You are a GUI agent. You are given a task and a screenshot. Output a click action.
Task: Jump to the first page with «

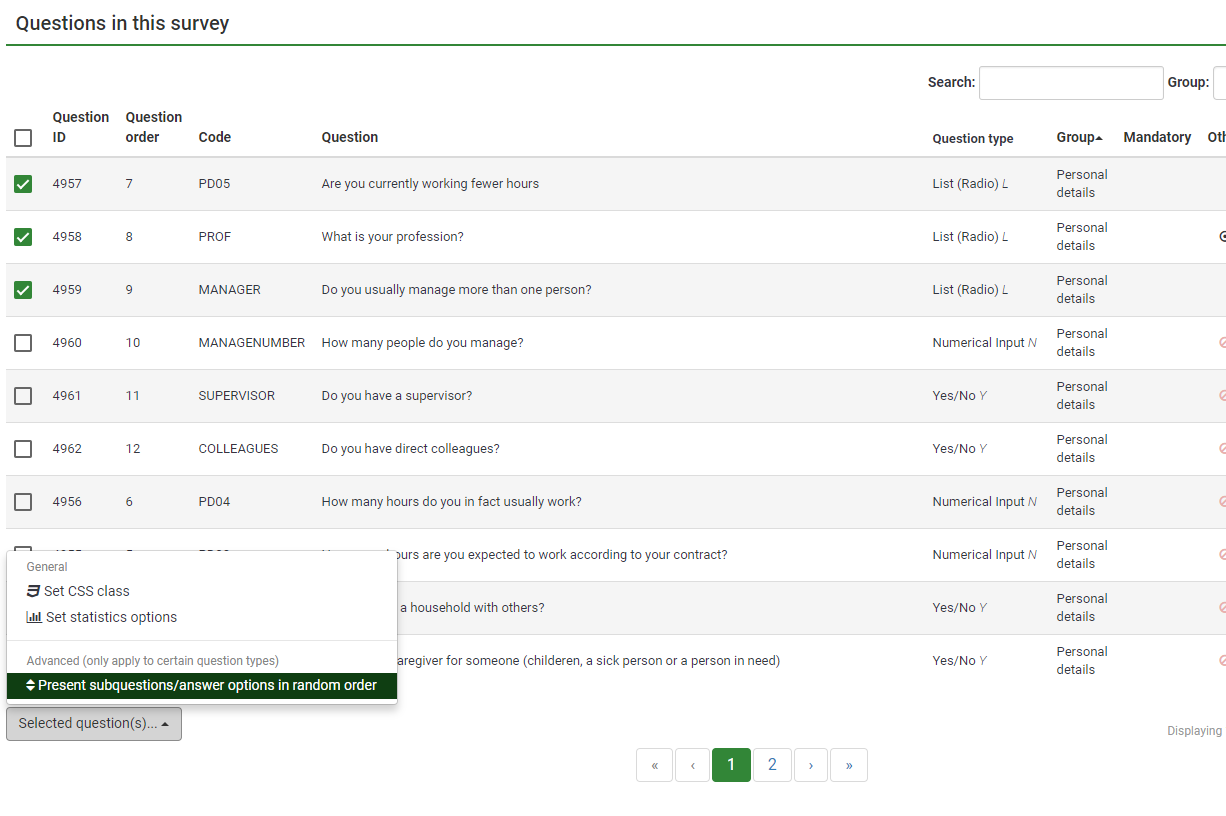[x=654, y=765]
